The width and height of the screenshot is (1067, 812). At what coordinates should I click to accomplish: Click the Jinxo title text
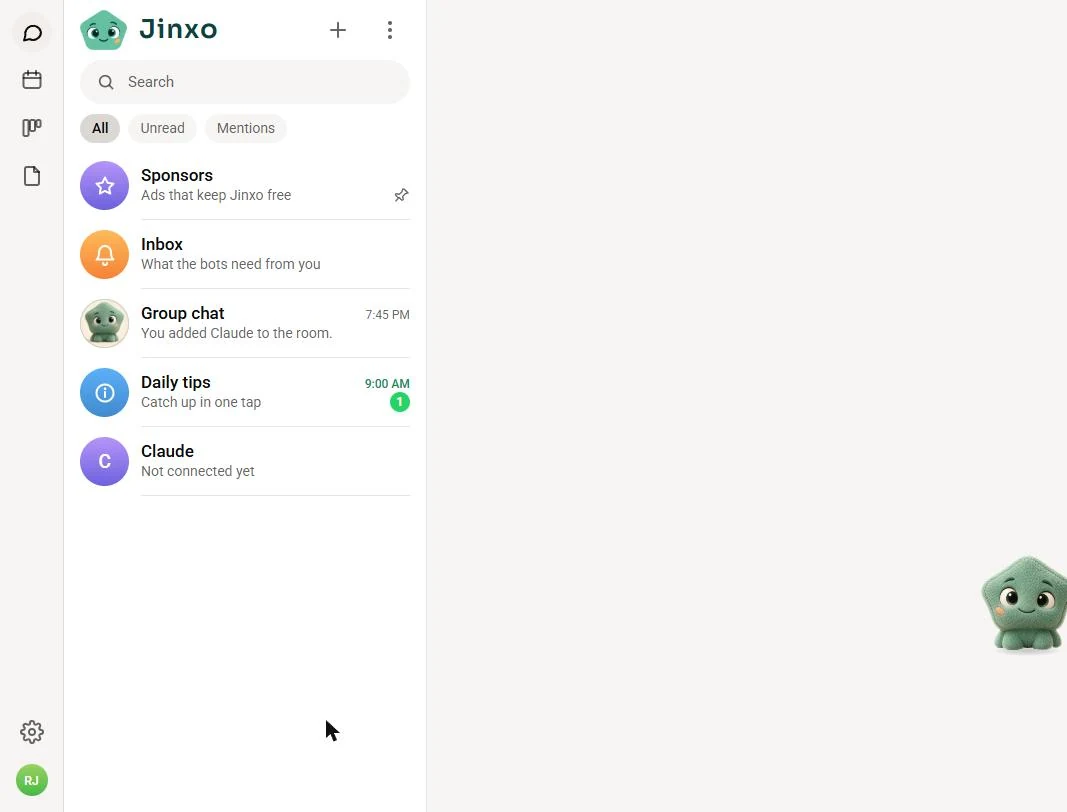tap(178, 29)
